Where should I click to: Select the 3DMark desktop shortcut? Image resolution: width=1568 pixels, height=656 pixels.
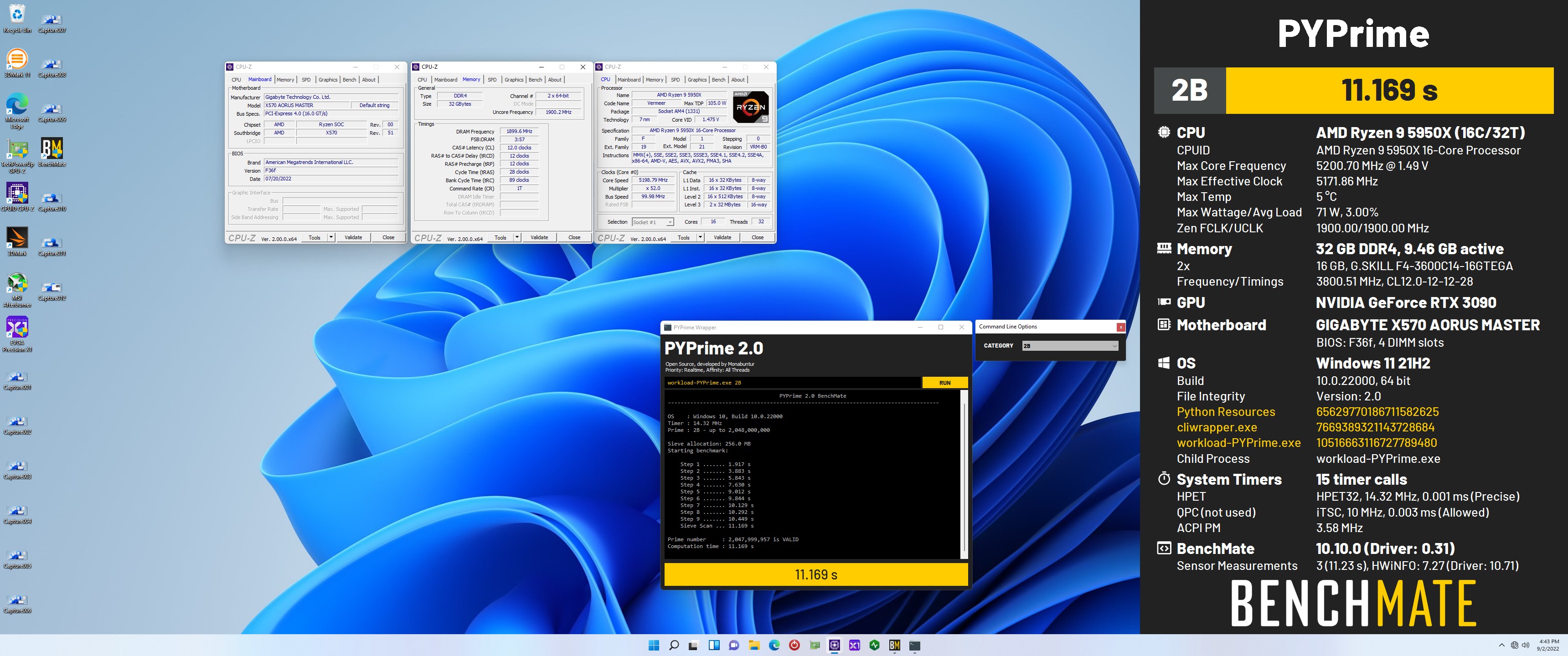(17, 241)
